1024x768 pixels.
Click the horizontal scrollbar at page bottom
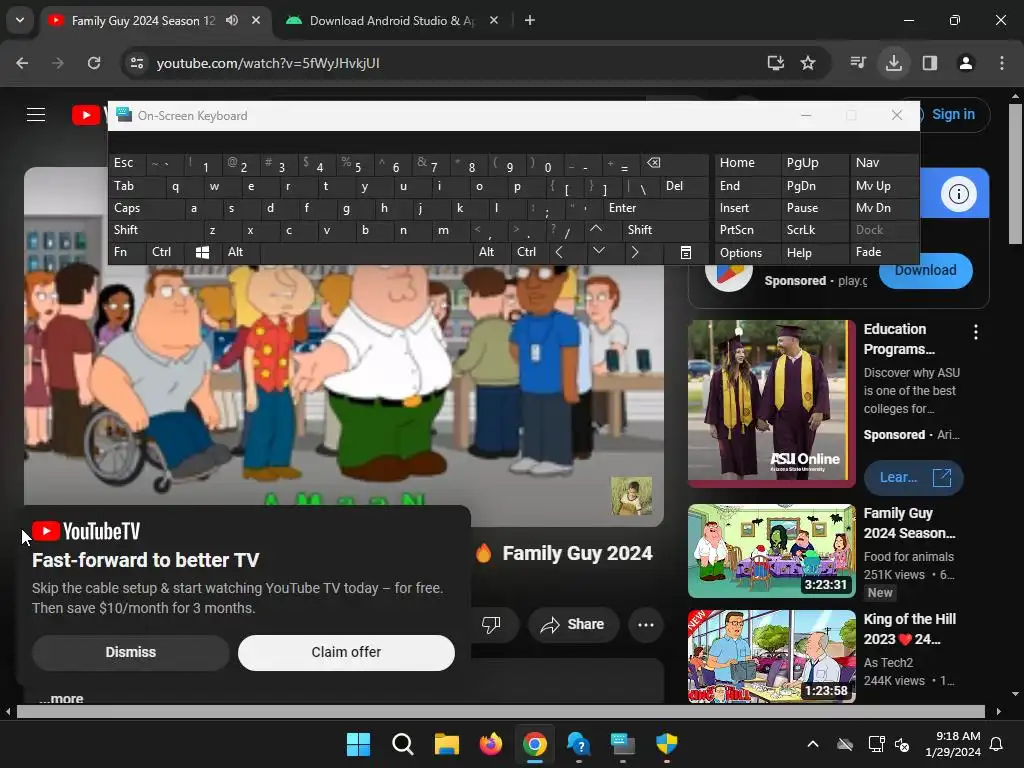(500, 711)
